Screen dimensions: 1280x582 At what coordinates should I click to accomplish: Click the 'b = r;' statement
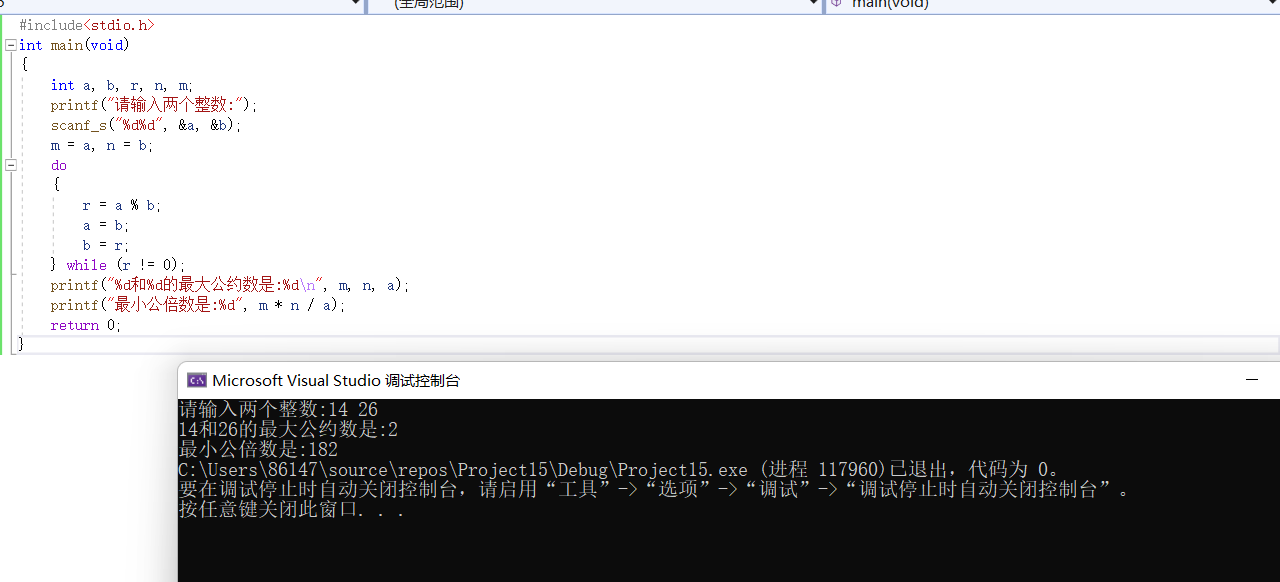(x=106, y=245)
